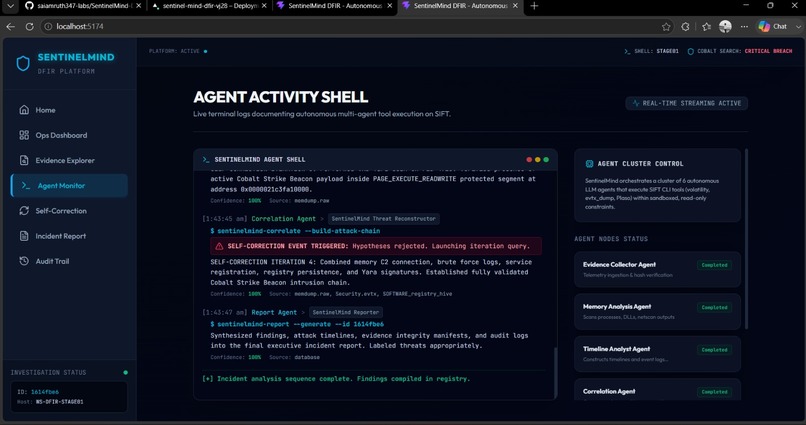Open a new browser tab
The width and height of the screenshot is (806, 425).
click(534, 6)
